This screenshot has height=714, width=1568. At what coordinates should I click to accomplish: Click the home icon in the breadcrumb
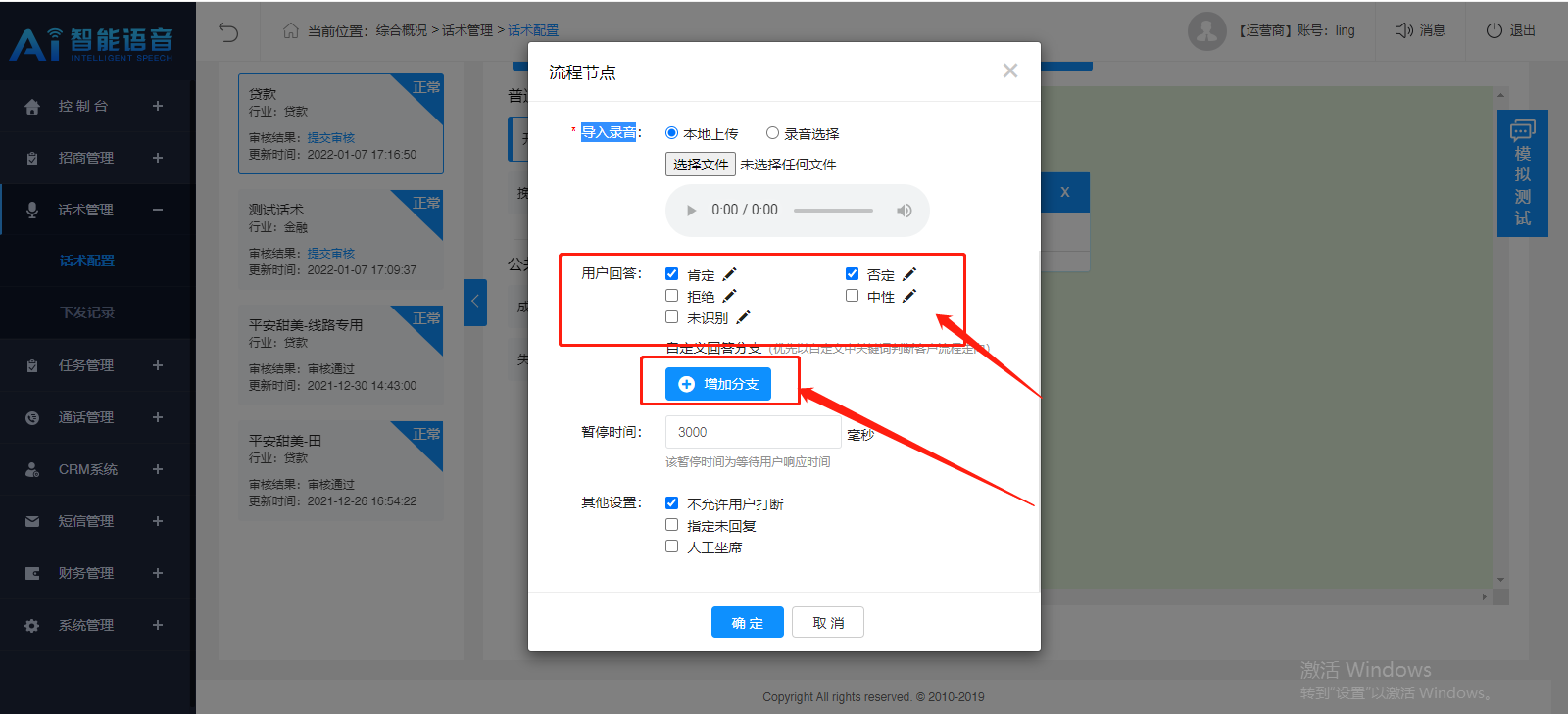pos(291,30)
